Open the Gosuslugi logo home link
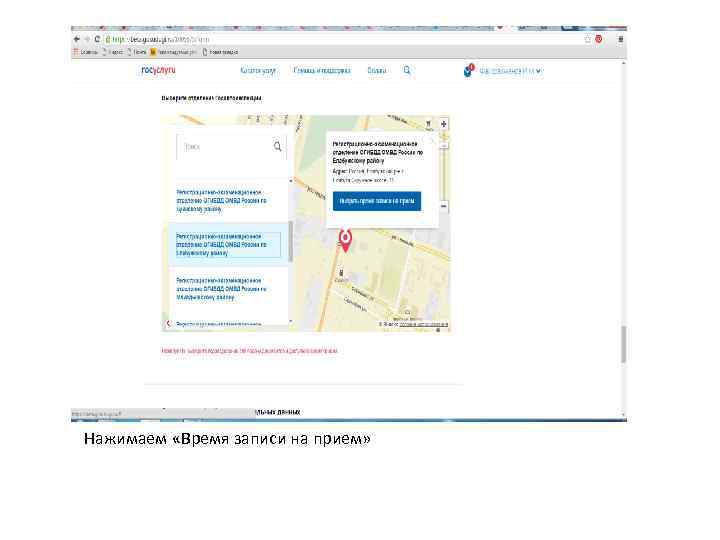Viewport: 720px width, 540px height. (158, 70)
